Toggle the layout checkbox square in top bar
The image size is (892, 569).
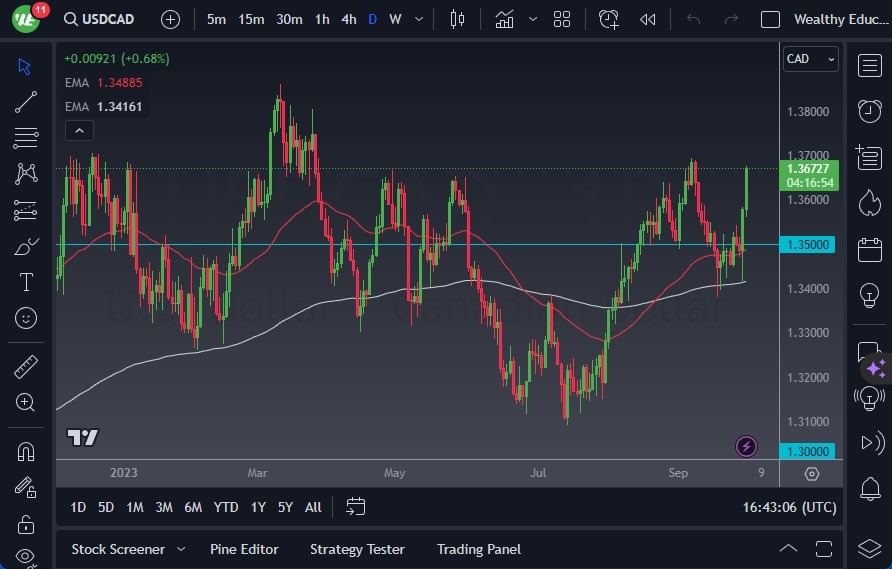770,19
